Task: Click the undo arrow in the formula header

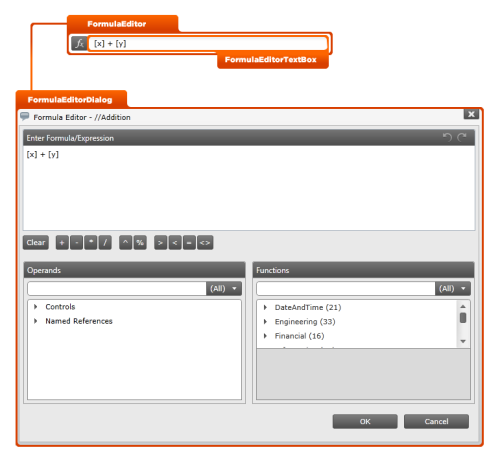Action: (447, 137)
